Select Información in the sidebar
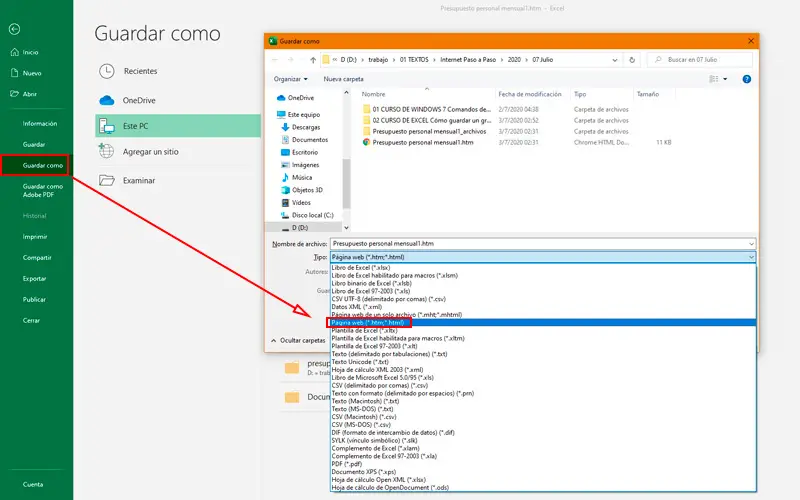Image resolution: width=800 pixels, height=500 pixels. (40, 123)
